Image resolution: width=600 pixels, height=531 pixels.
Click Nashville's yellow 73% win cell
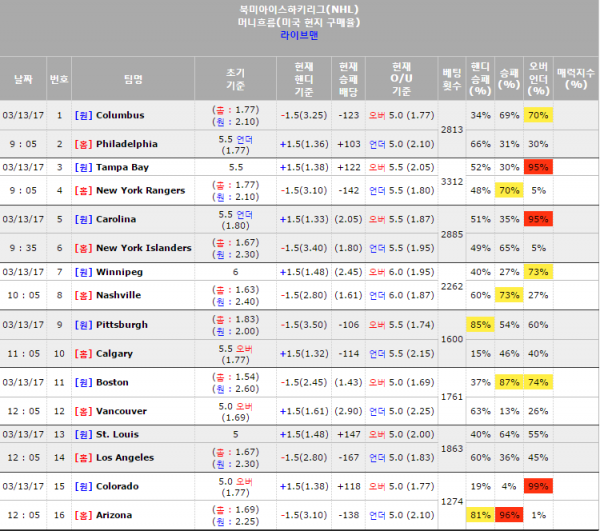click(x=509, y=295)
